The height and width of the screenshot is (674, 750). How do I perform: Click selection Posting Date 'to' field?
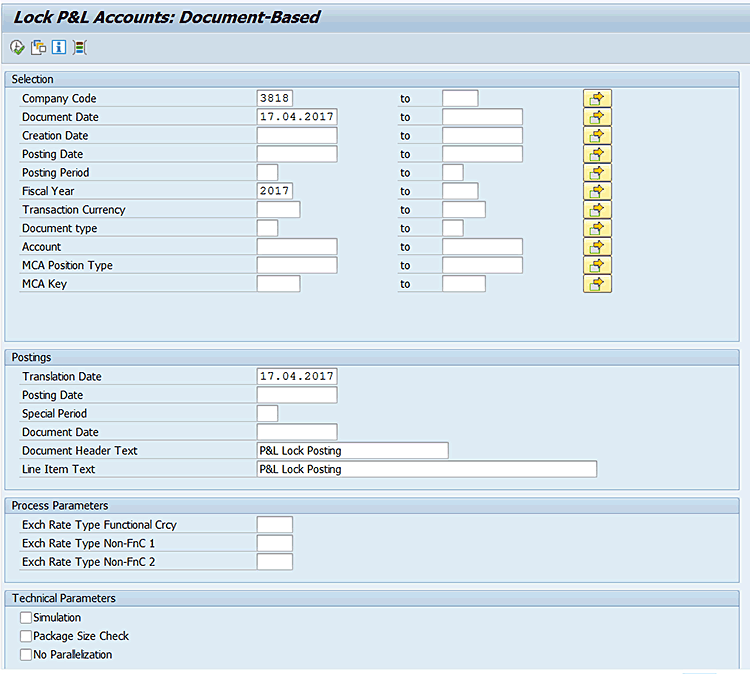[482, 154]
